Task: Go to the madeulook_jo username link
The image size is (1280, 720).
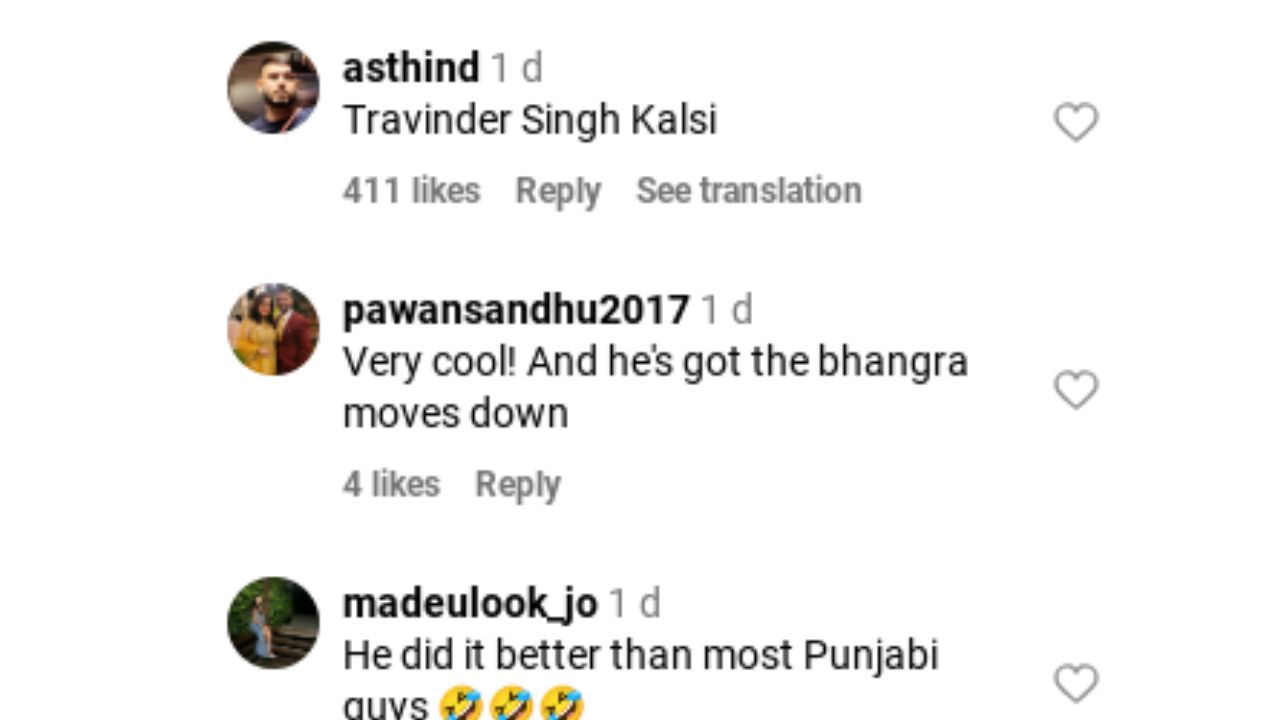Action: click(470, 604)
